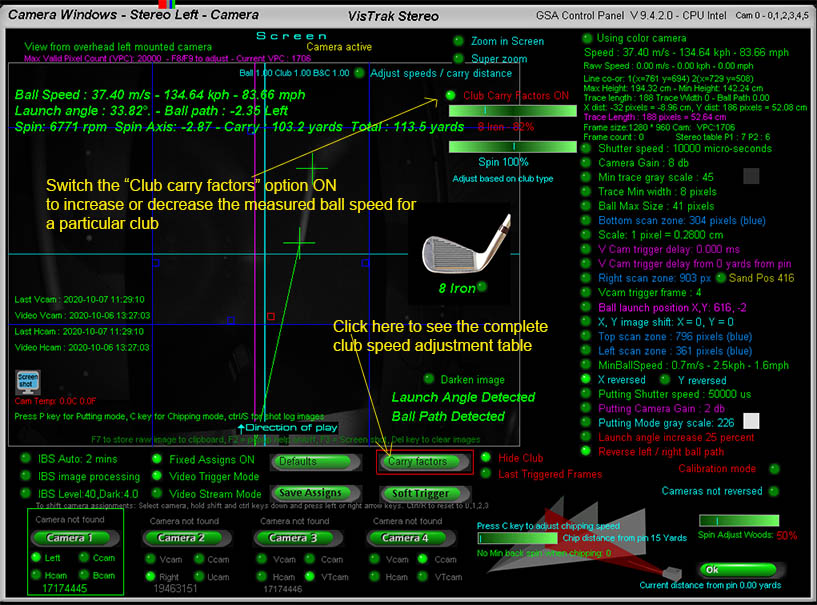
Task: Click the green LED next to Shutter speed
Action: 586,148
